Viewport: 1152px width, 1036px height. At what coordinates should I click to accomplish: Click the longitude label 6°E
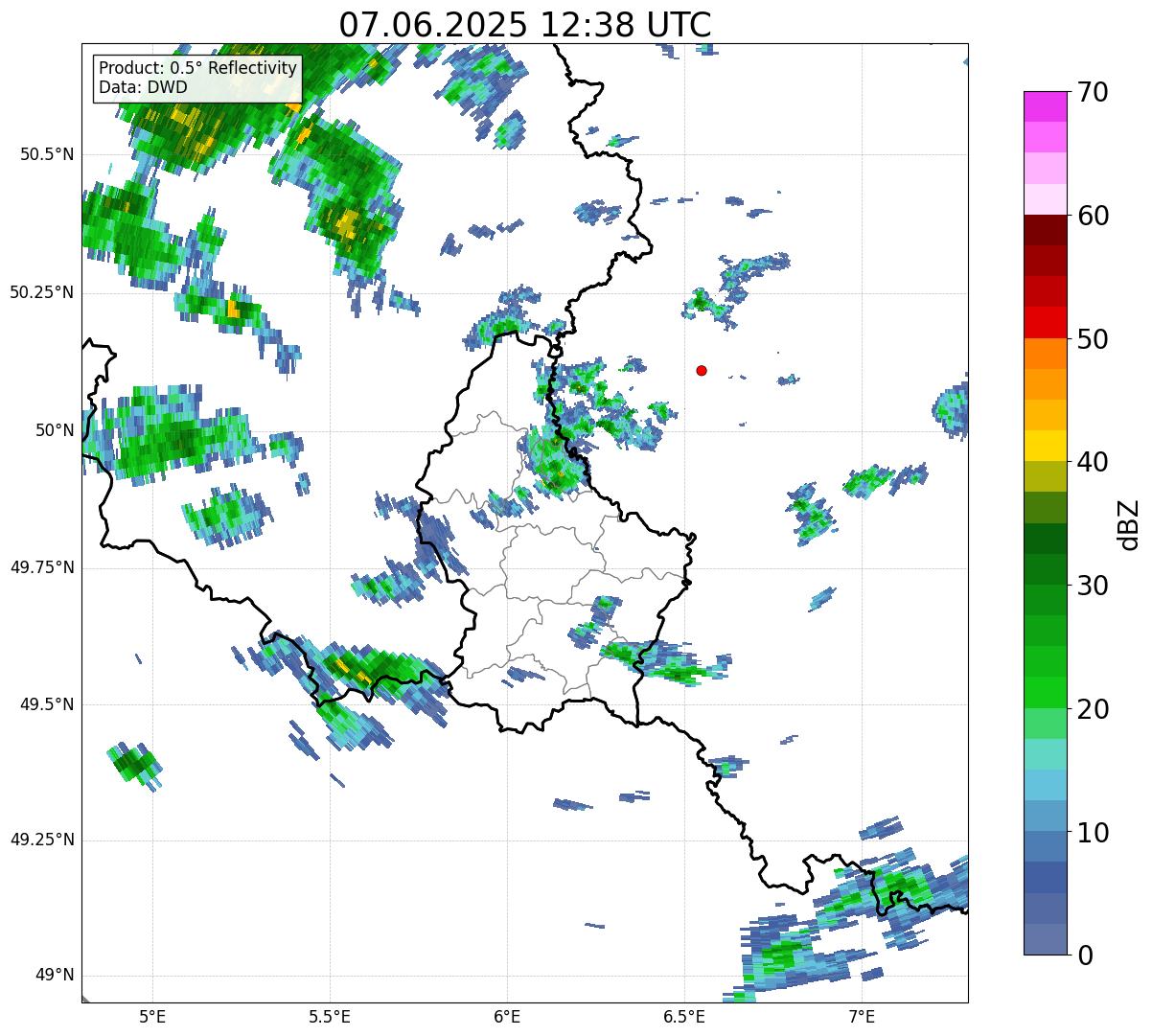click(507, 1016)
